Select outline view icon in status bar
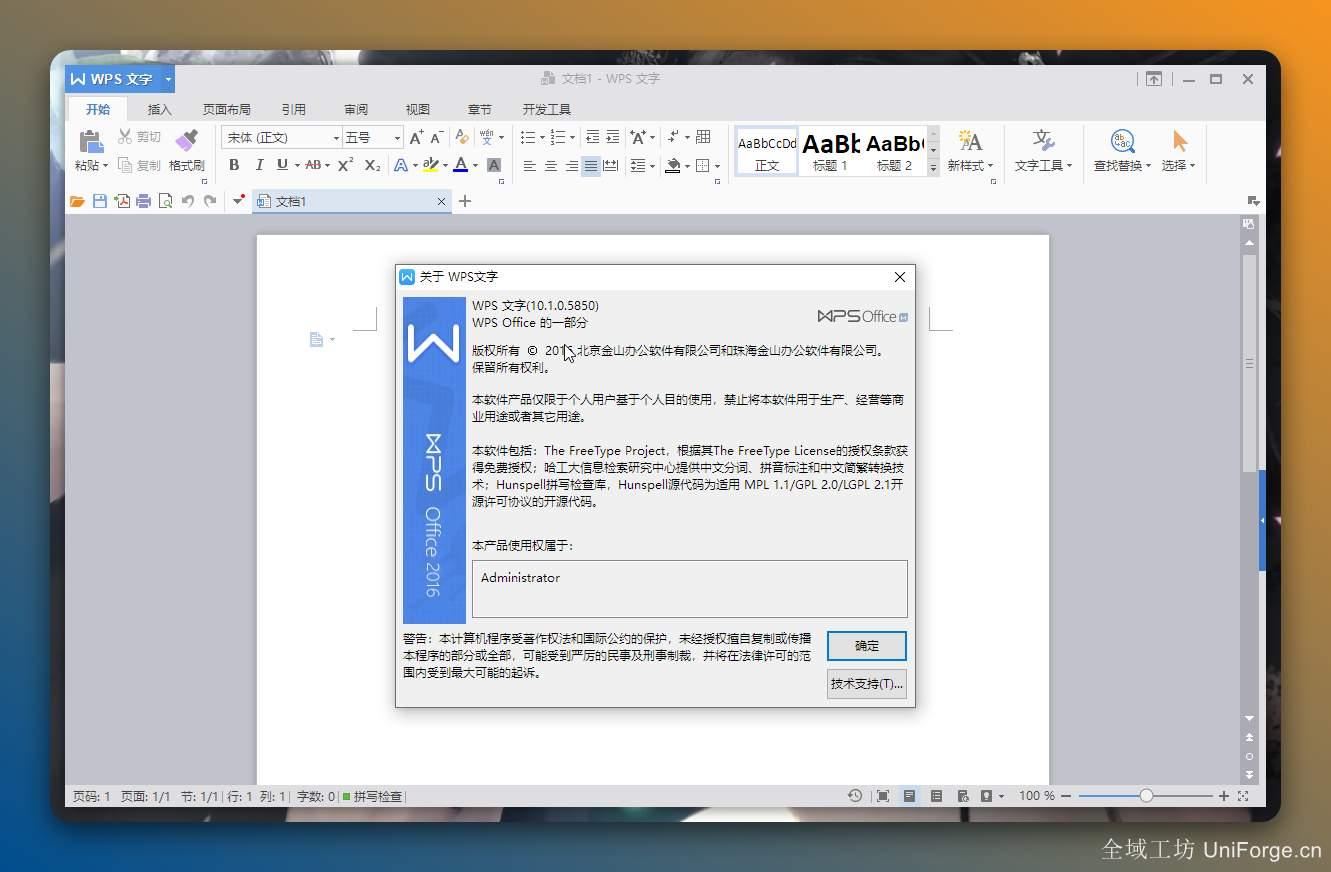This screenshot has height=872, width=1331. pyautogui.click(x=936, y=796)
